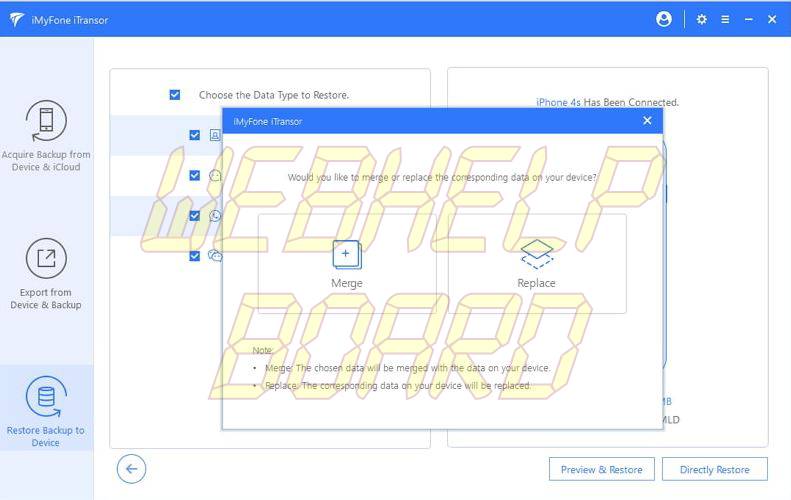Minimize the iMyFone iTransor window
The width and height of the screenshot is (791, 500).
[x=749, y=19]
